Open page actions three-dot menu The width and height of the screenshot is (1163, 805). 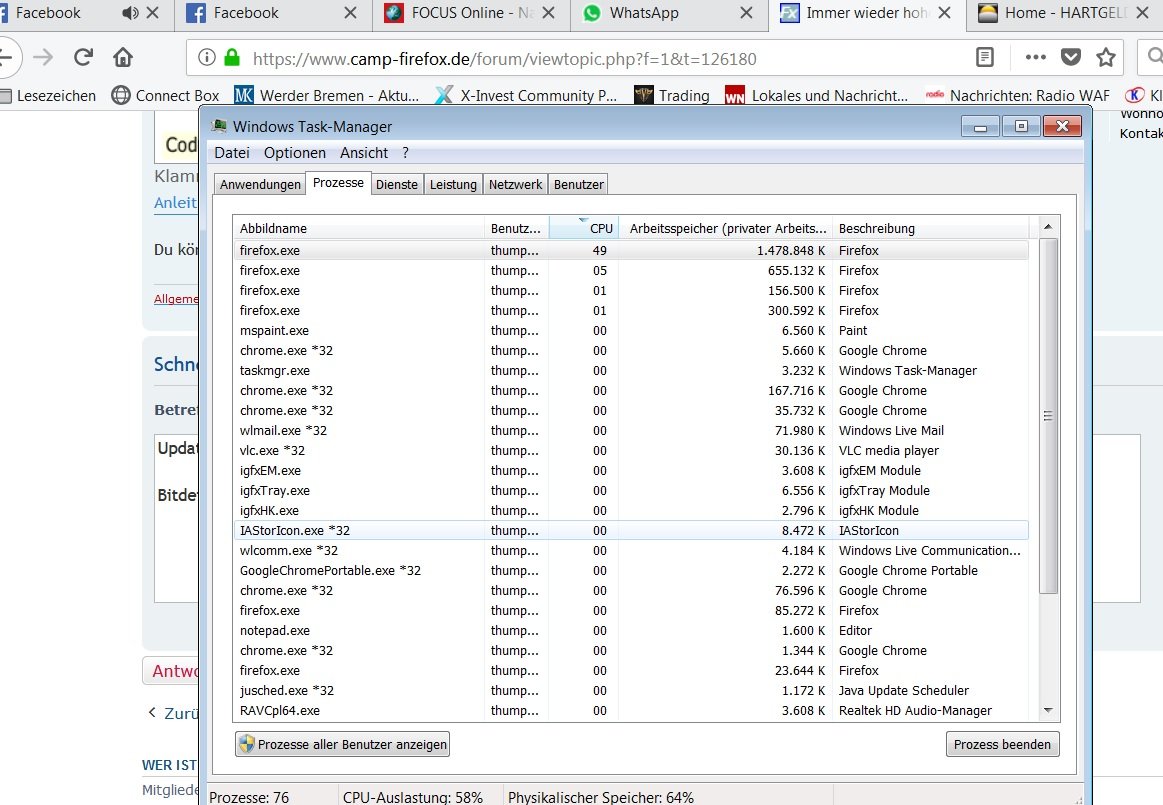point(1036,57)
